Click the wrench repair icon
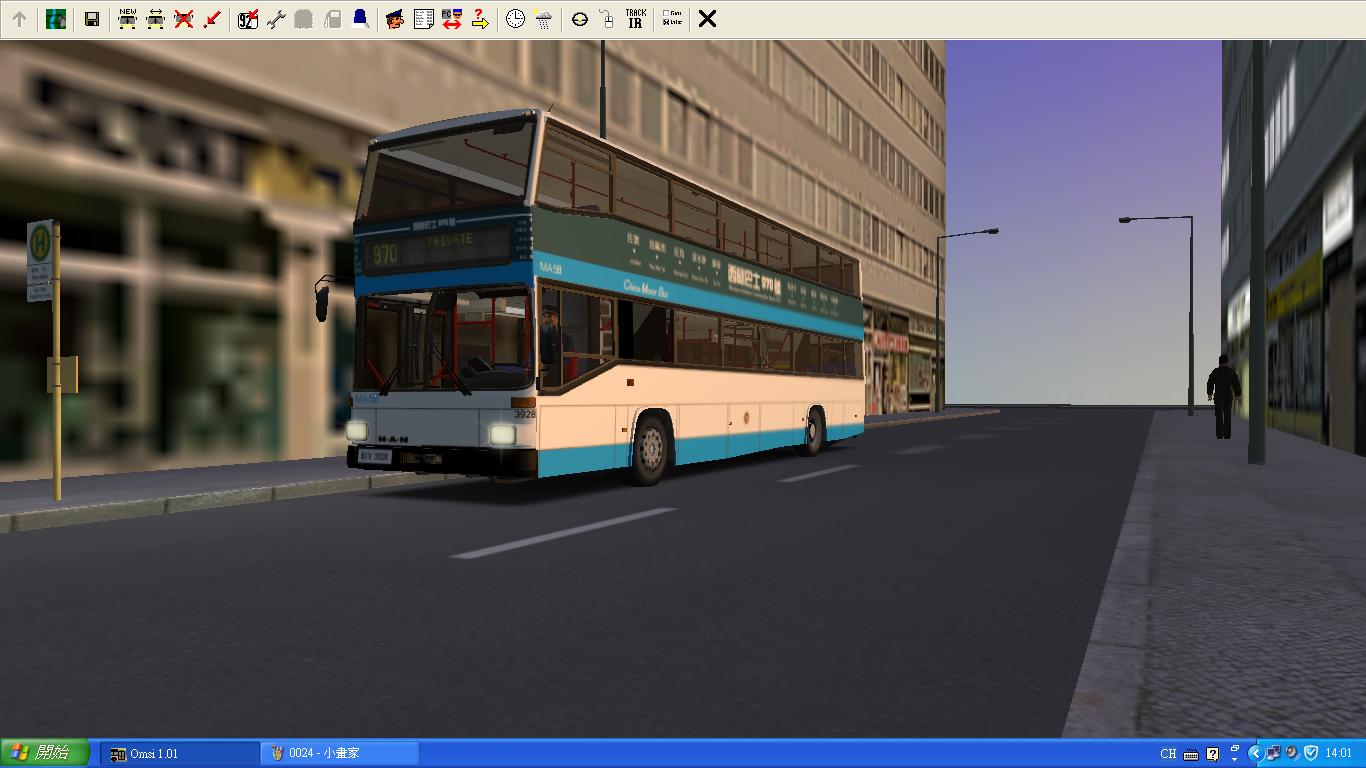Viewport: 1366px width, 768px height. tap(276, 19)
